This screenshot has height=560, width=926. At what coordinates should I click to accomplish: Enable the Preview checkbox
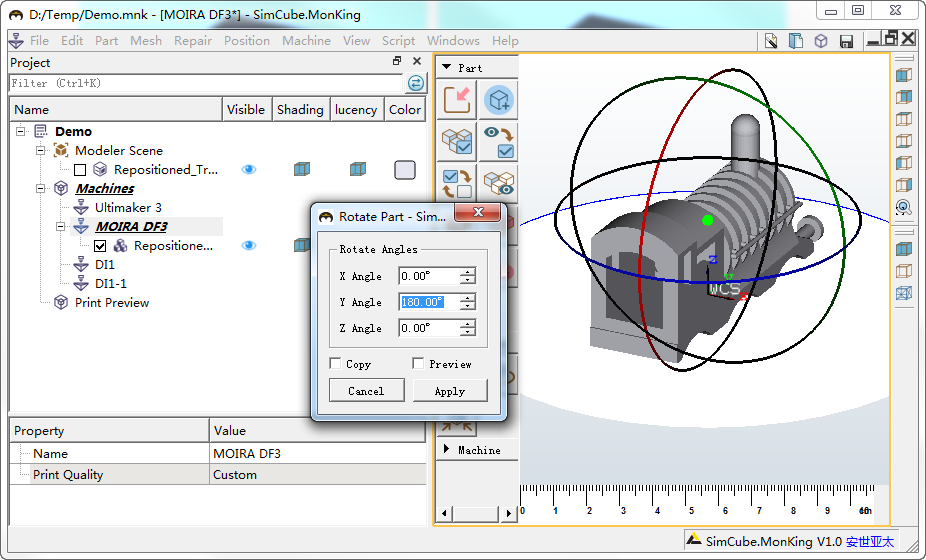(418, 363)
